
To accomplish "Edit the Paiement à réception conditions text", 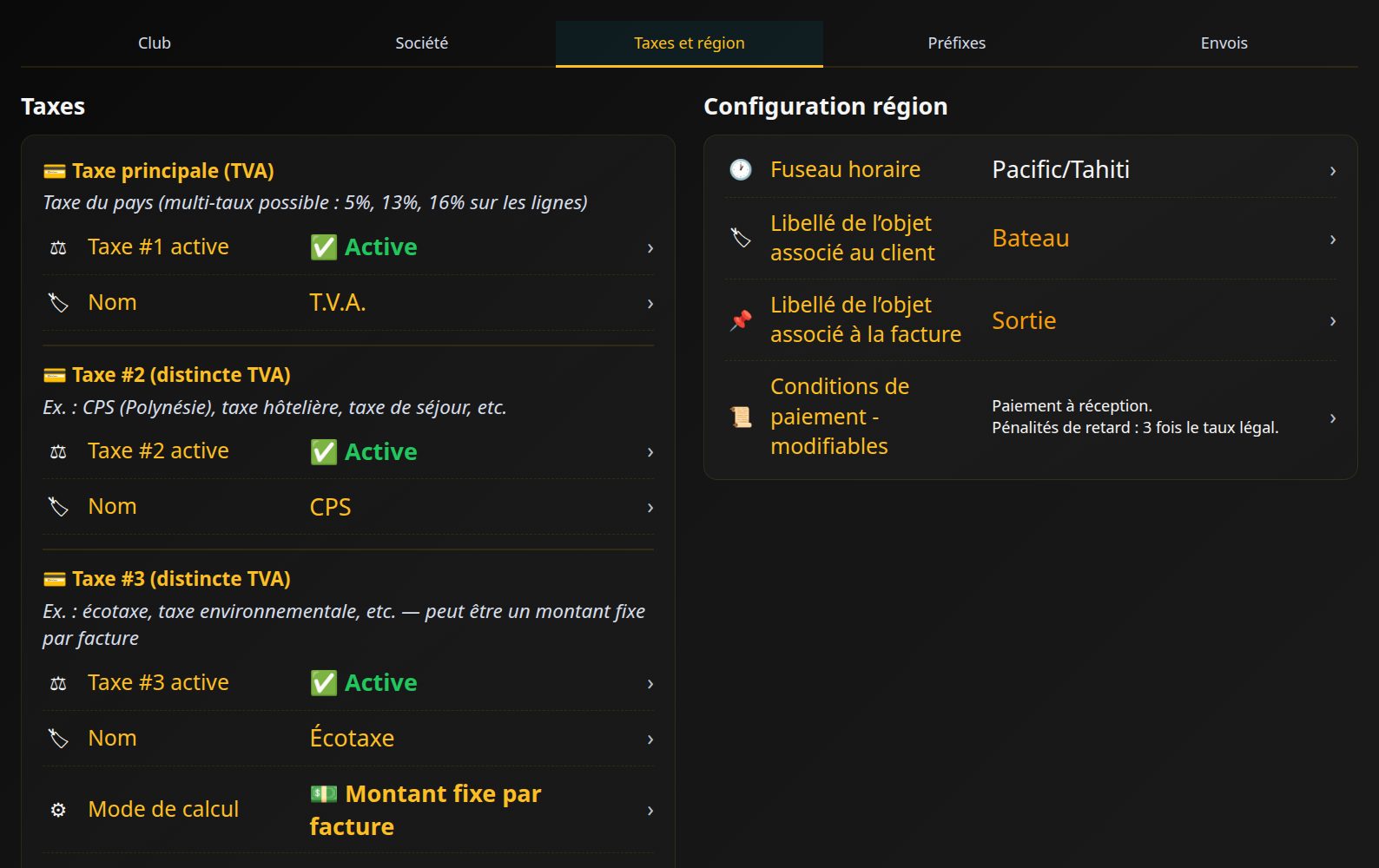I will coord(1135,417).
